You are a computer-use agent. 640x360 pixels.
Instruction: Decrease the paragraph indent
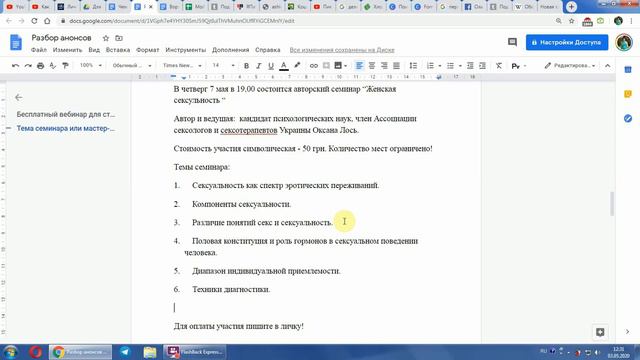coord(470,66)
